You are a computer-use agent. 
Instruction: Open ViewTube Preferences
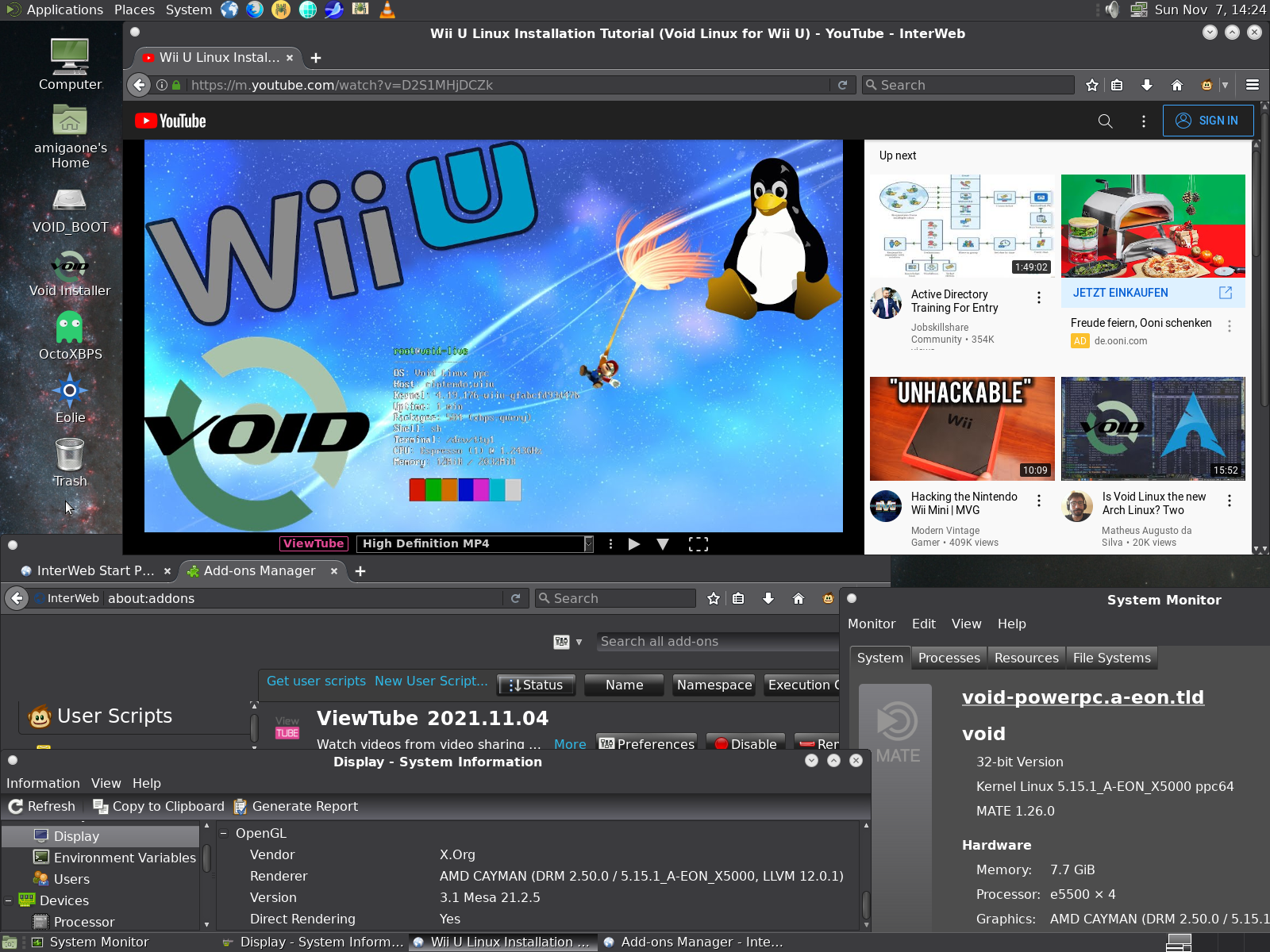point(647,743)
